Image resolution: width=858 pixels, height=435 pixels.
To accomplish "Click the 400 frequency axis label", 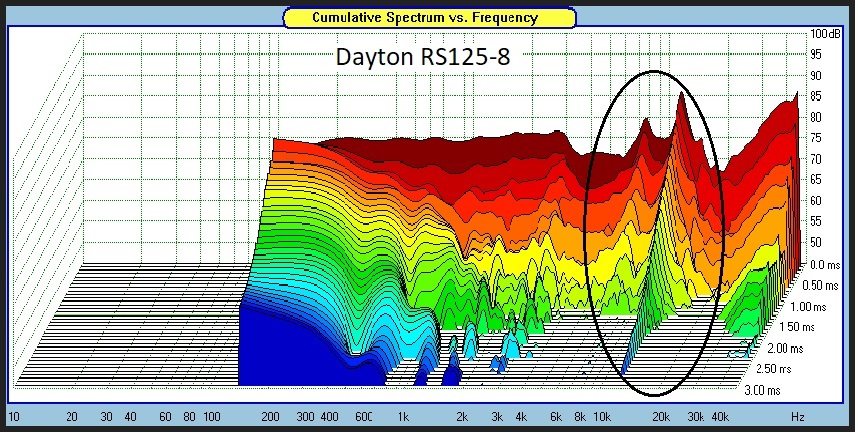I will pyautogui.click(x=329, y=417).
